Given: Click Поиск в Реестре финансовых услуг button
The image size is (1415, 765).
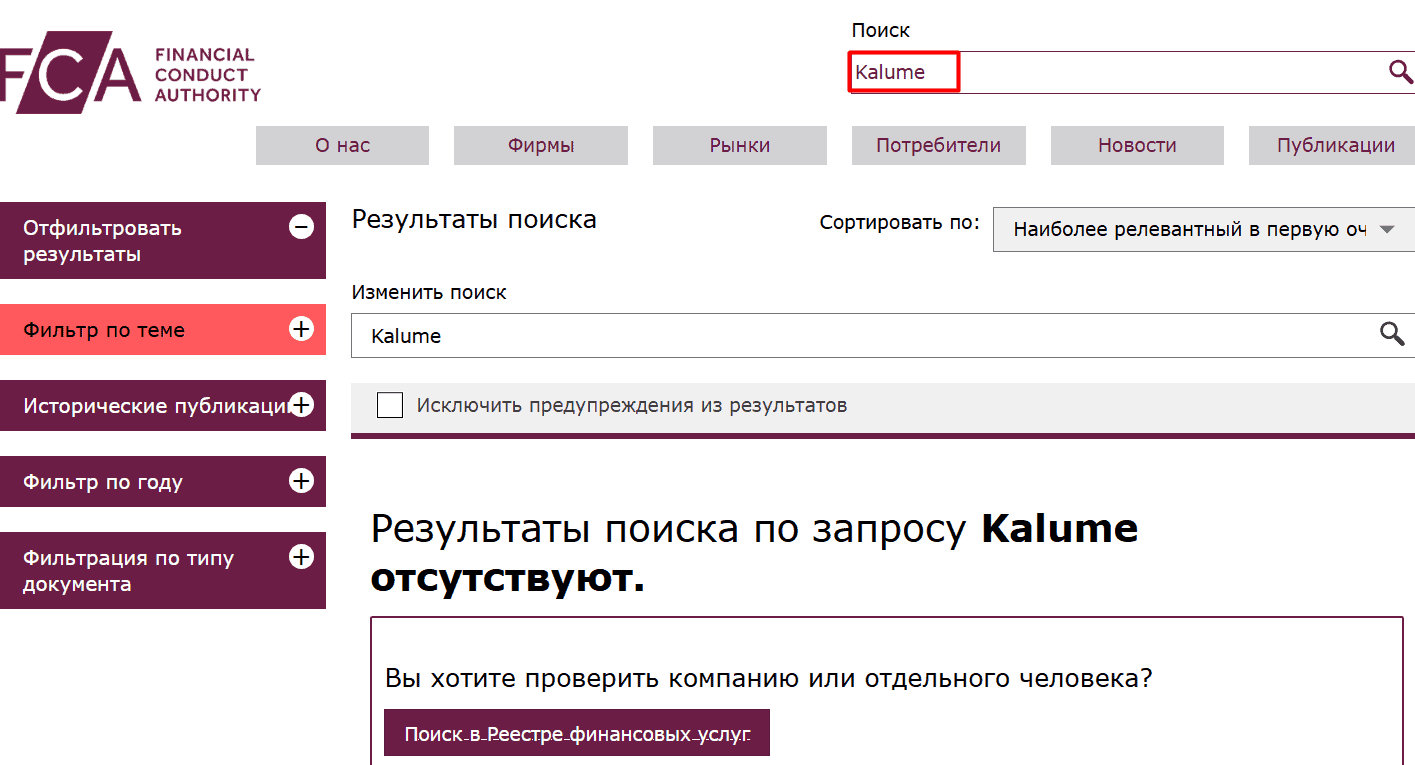Looking at the screenshot, I should point(576,732).
